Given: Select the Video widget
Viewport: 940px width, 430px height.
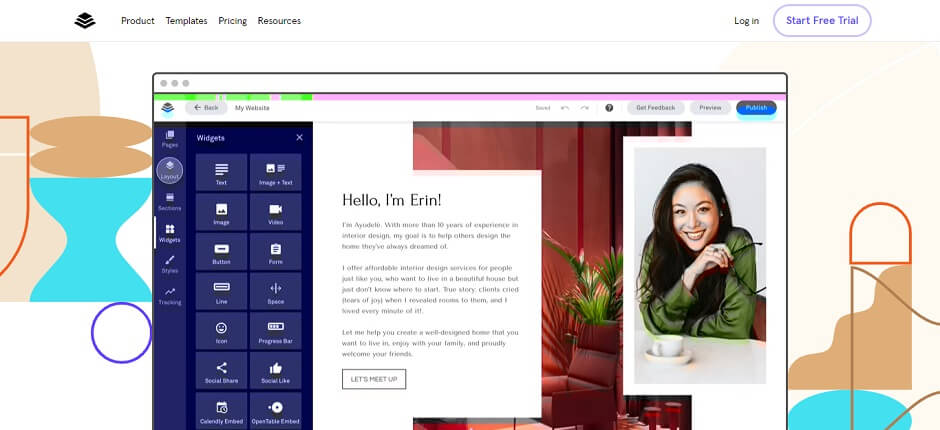Looking at the screenshot, I should (x=276, y=212).
